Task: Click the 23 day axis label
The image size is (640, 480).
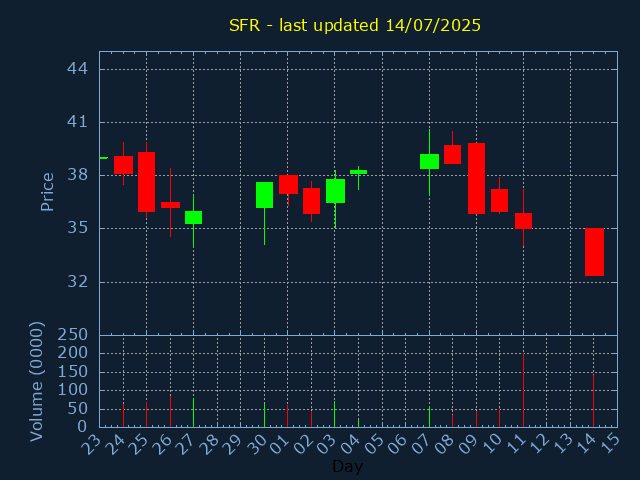Action: point(91,444)
